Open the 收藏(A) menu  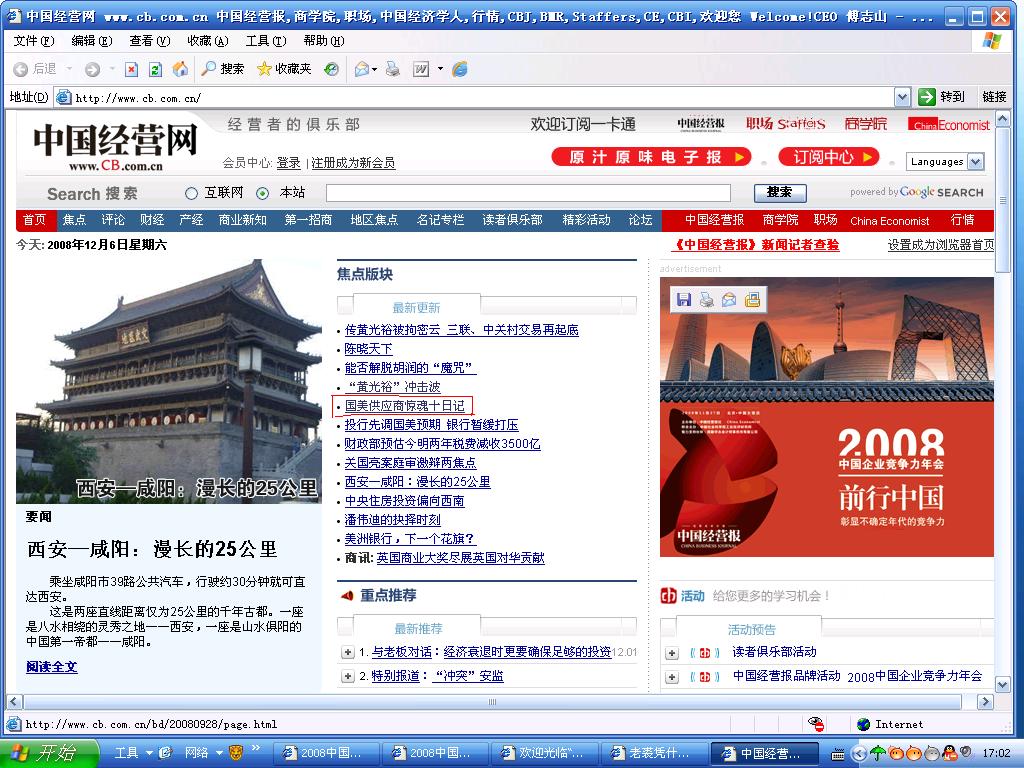point(208,40)
